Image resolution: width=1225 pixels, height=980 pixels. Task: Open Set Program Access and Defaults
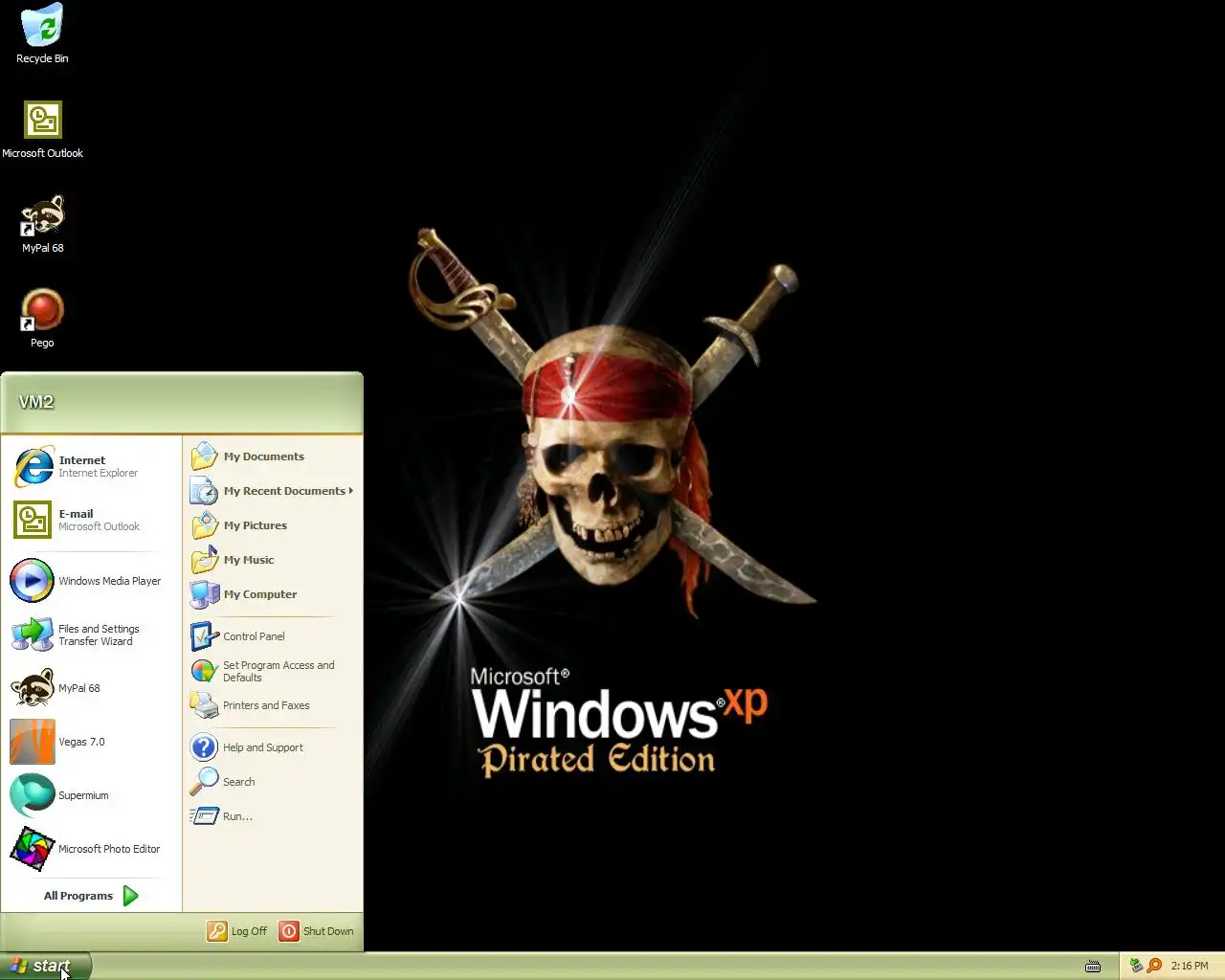coord(273,671)
